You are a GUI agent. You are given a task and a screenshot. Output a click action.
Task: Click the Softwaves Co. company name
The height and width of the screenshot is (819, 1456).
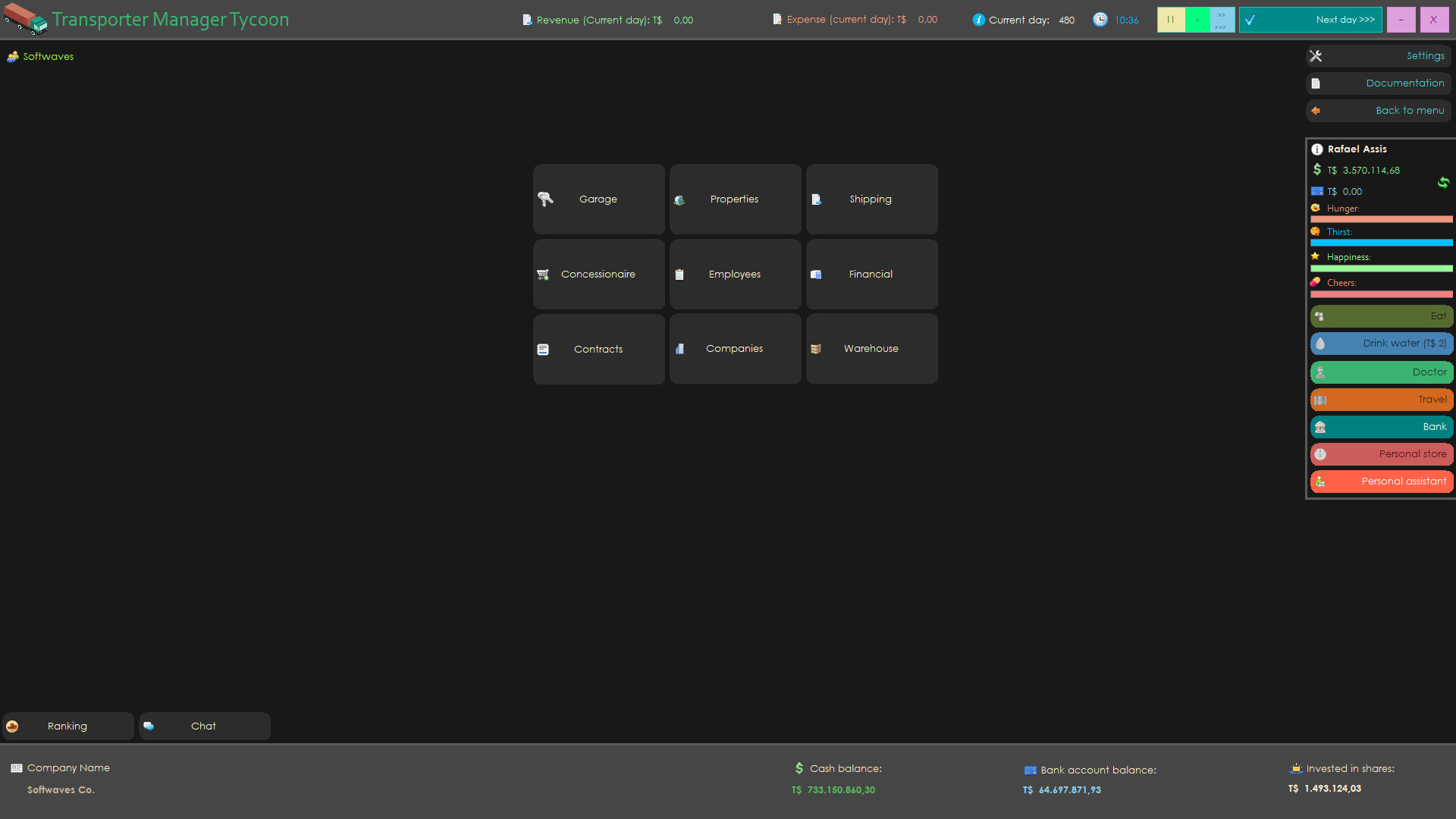(x=60, y=789)
